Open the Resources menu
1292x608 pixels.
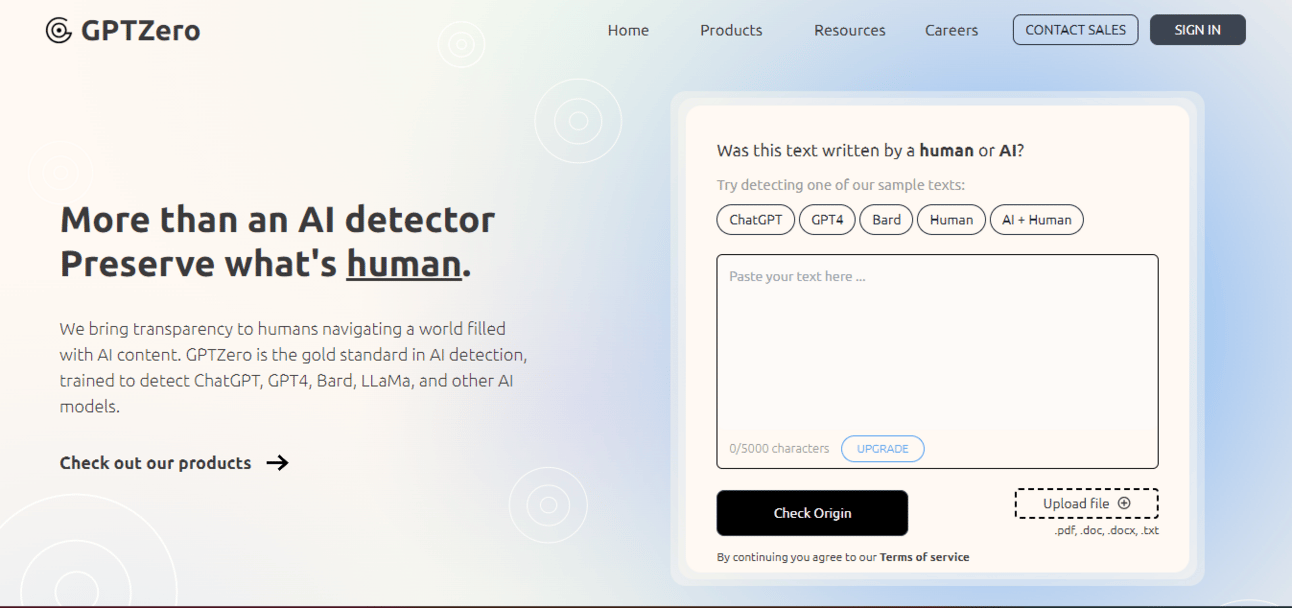(x=849, y=30)
